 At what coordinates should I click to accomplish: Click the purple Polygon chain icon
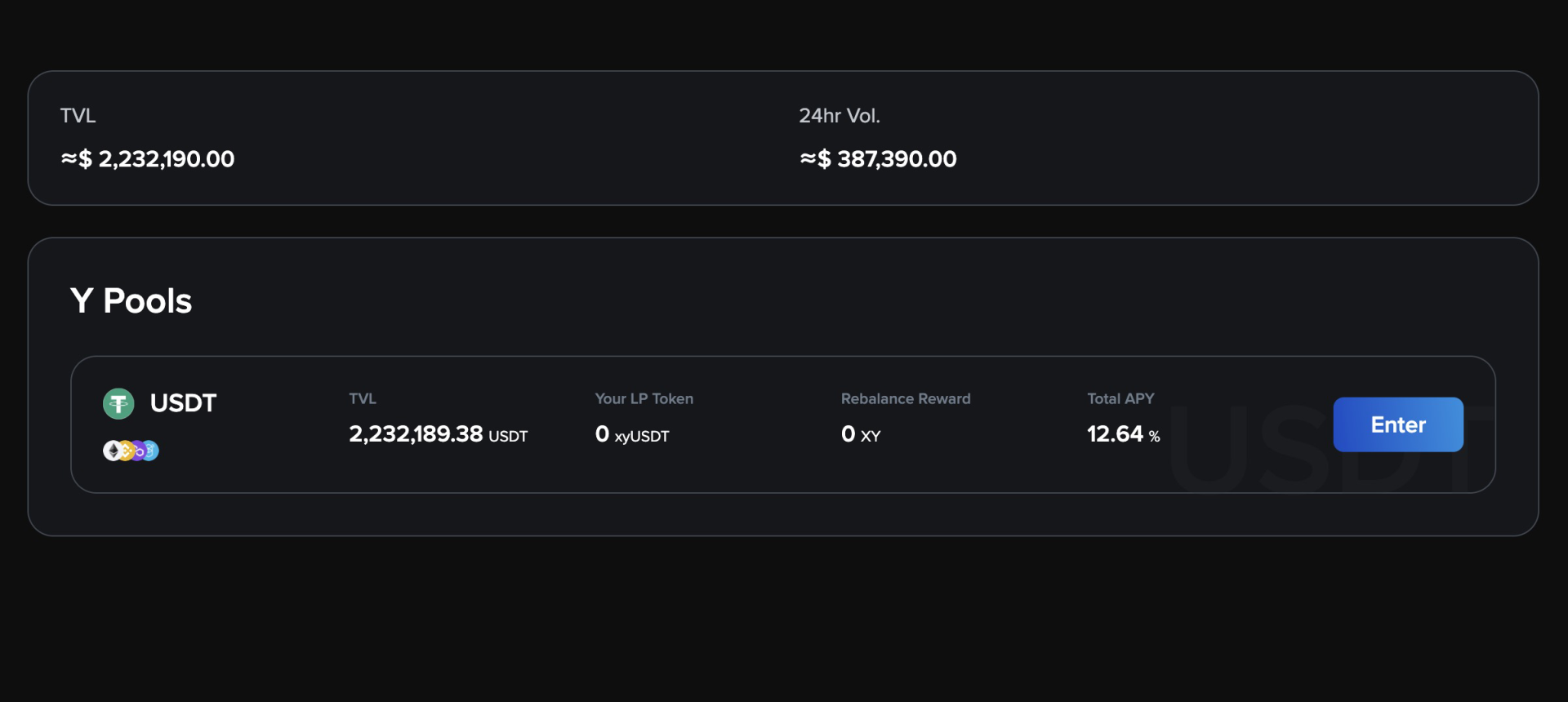138,451
